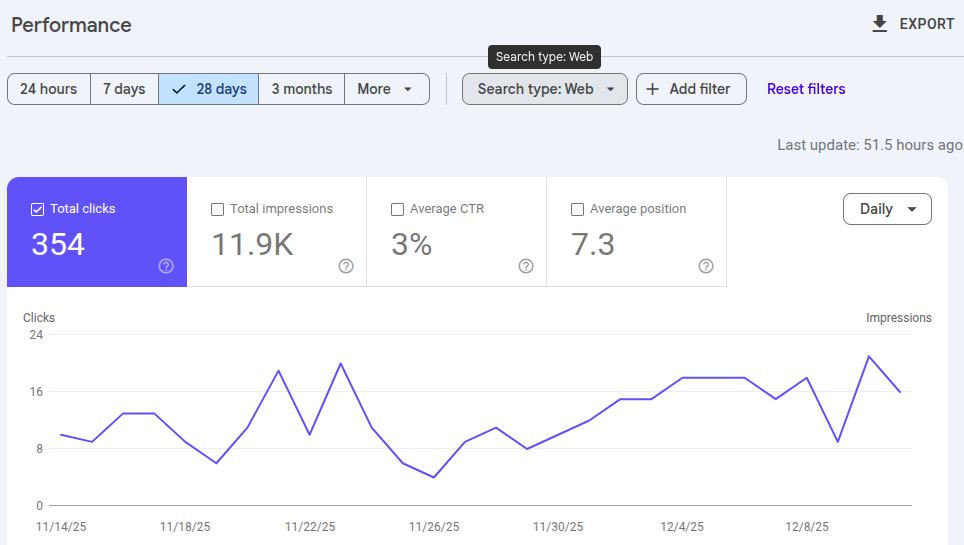This screenshot has height=545, width=964.
Task: Open help for Average CTR metric
Action: [526, 266]
